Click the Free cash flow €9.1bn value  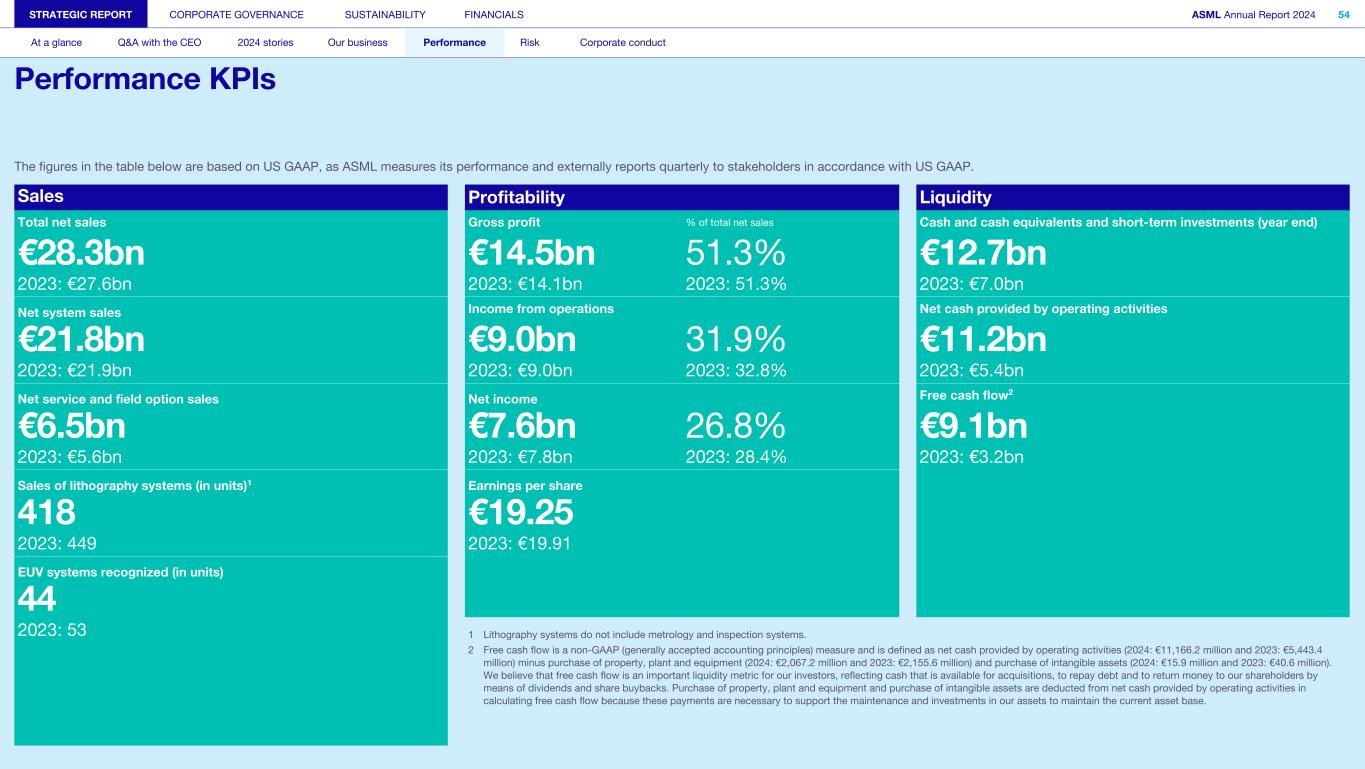[973, 427]
